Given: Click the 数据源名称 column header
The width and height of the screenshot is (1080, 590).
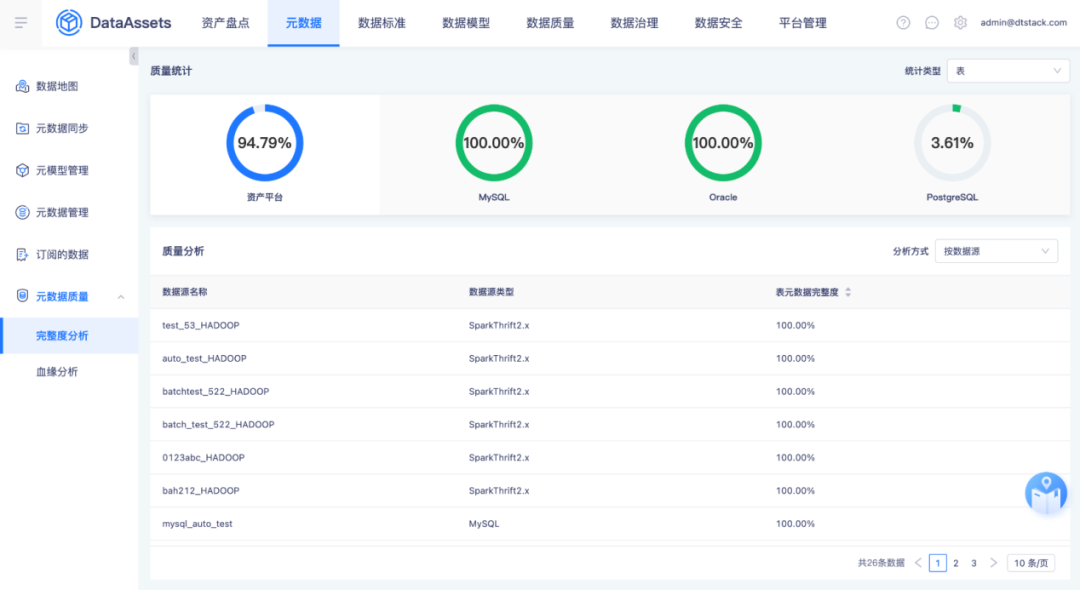Looking at the screenshot, I should pos(185,292).
